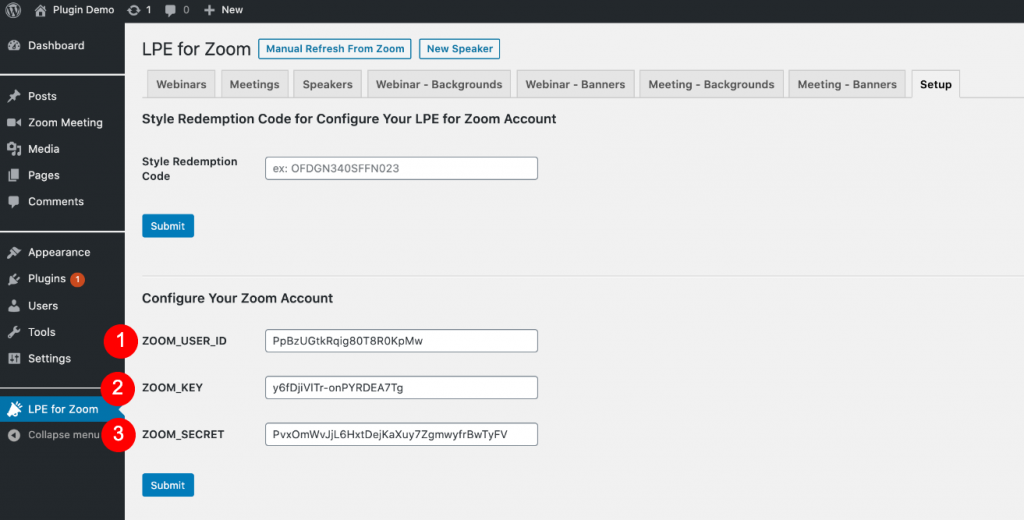Open the Plugin Demo home icon
This screenshot has height=520, width=1024.
pos(40,10)
